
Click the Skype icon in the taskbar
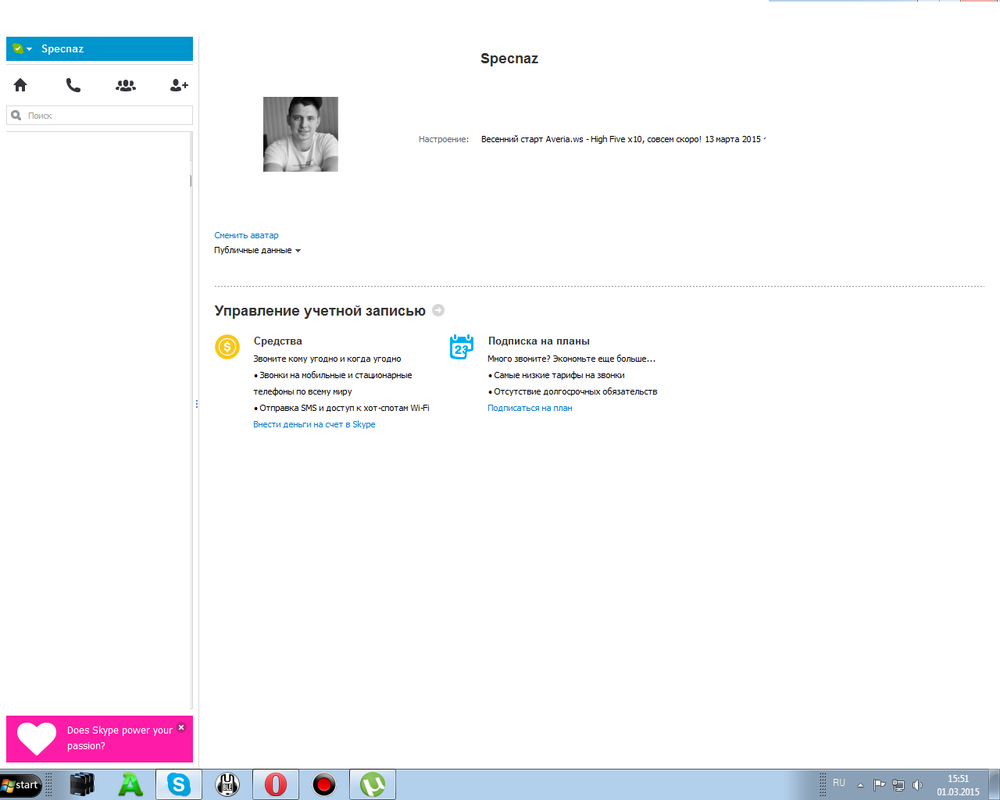tap(179, 785)
